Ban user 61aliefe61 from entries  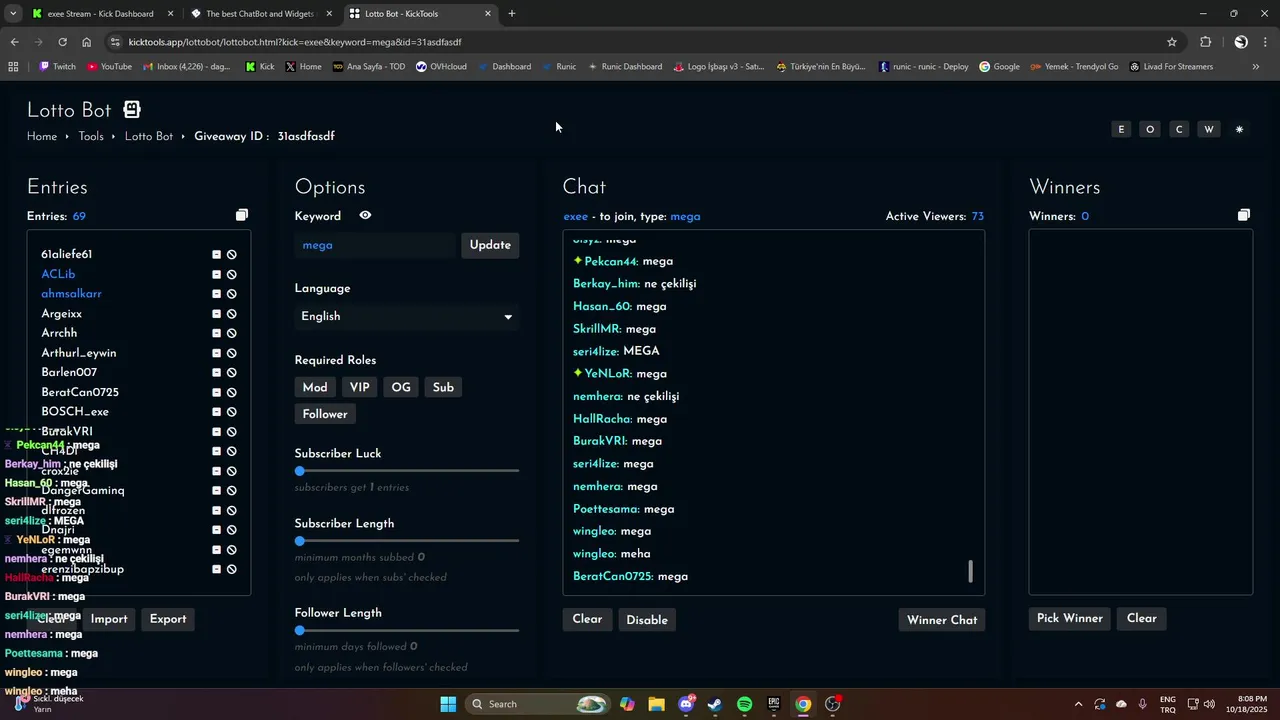232,255
